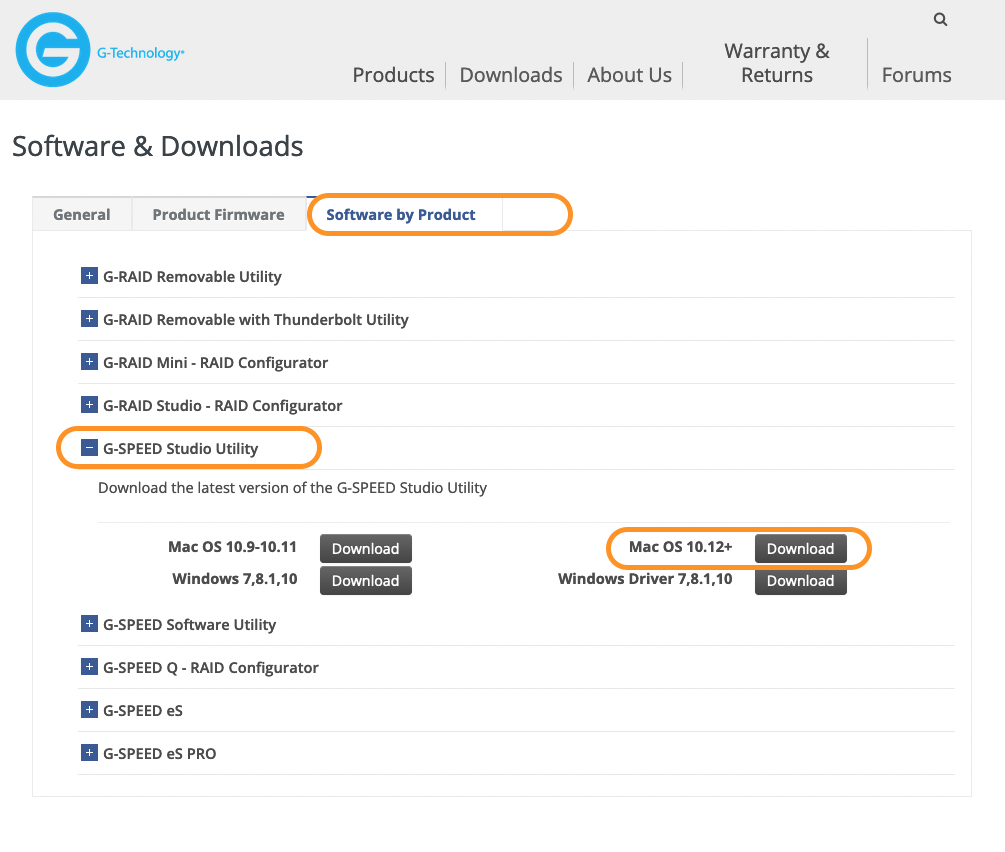This screenshot has height=852, width=1005.
Task: Click G-SPEED eS PRO title text
Action: [x=160, y=753]
